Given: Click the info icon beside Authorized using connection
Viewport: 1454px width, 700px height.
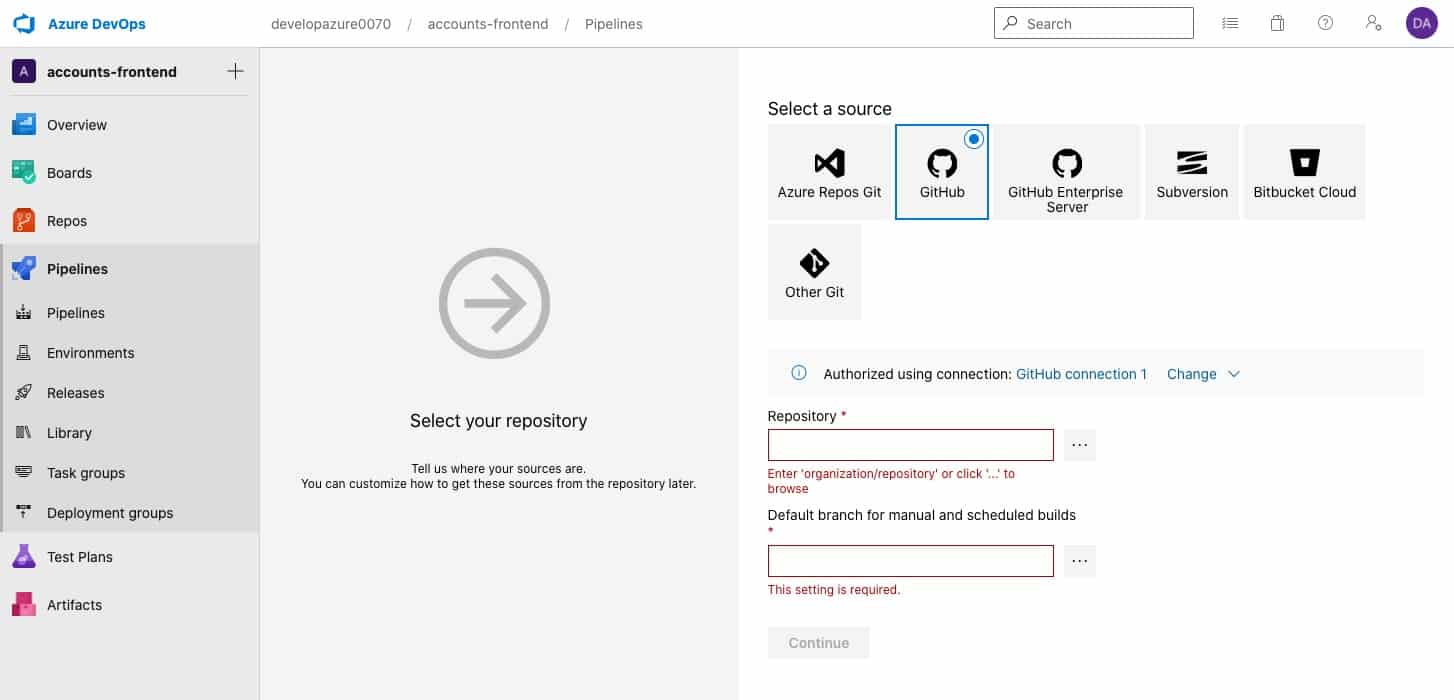Looking at the screenshot, I should [x=799, y=373].
